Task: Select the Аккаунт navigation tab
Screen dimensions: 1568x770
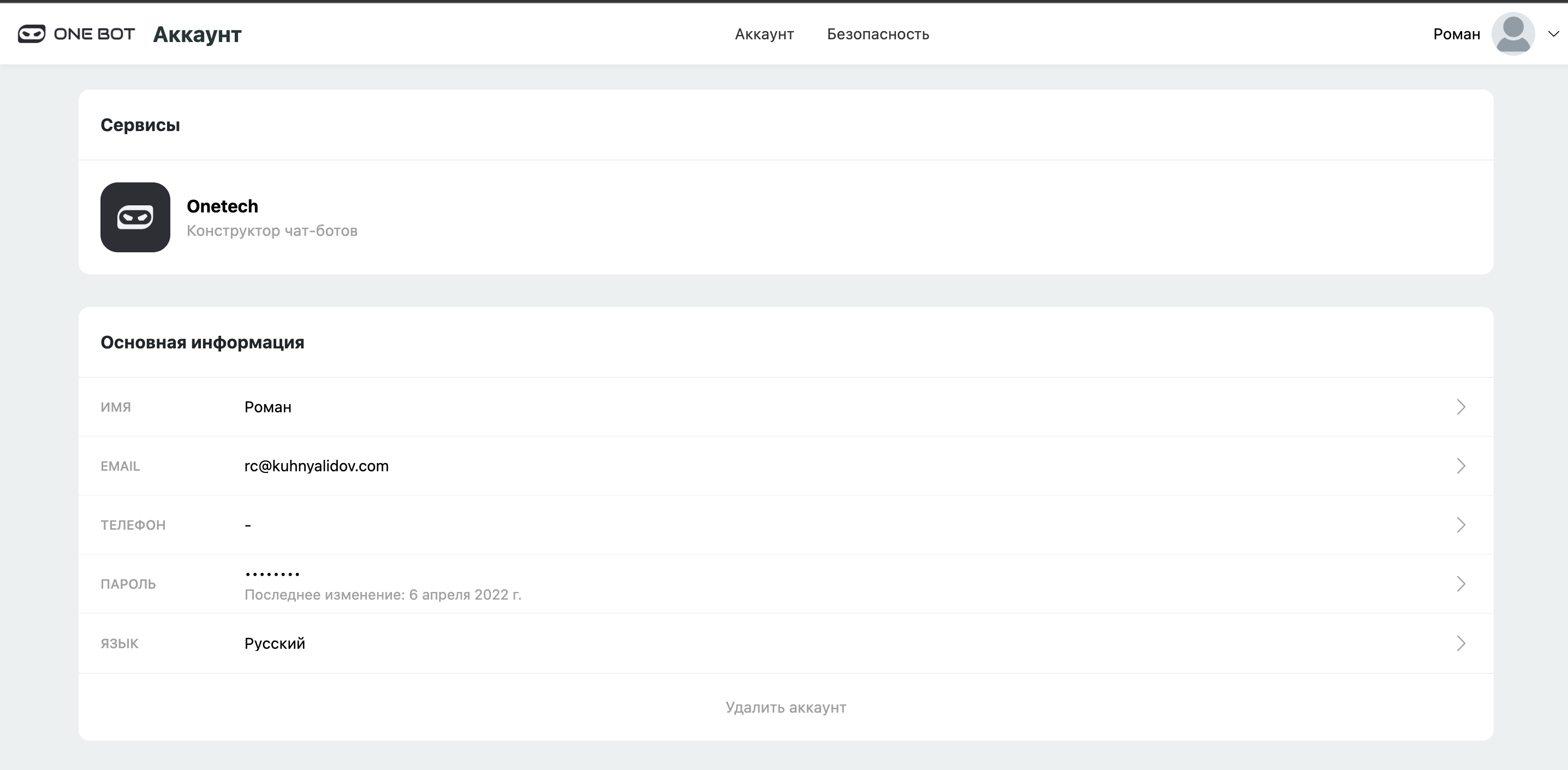Action: click(764, 34)
